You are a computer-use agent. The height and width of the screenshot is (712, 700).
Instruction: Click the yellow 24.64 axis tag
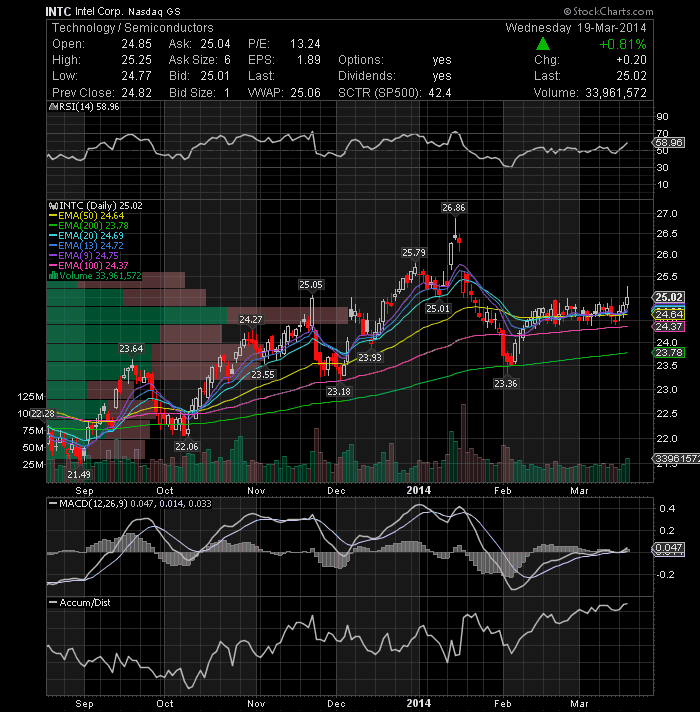[x=669, y=314]
